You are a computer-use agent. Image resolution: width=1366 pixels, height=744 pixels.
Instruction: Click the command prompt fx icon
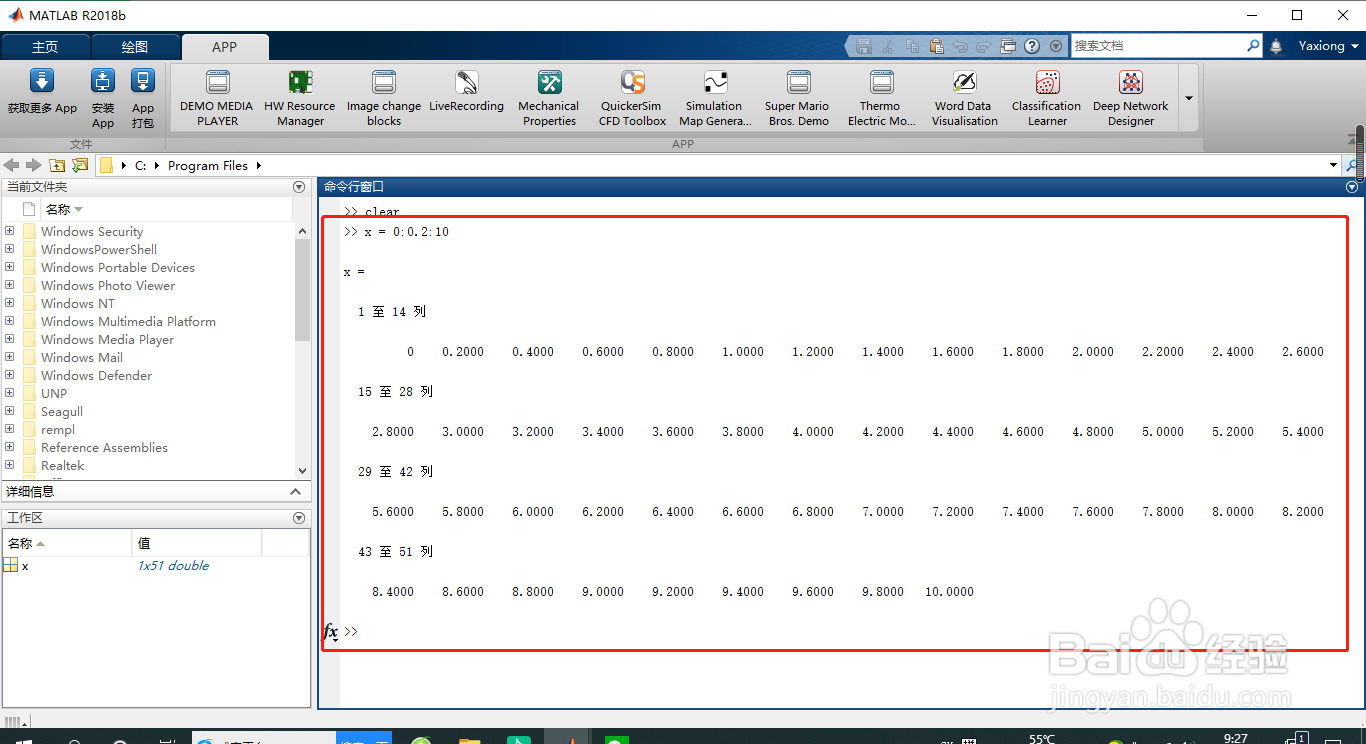coord(330,632)
